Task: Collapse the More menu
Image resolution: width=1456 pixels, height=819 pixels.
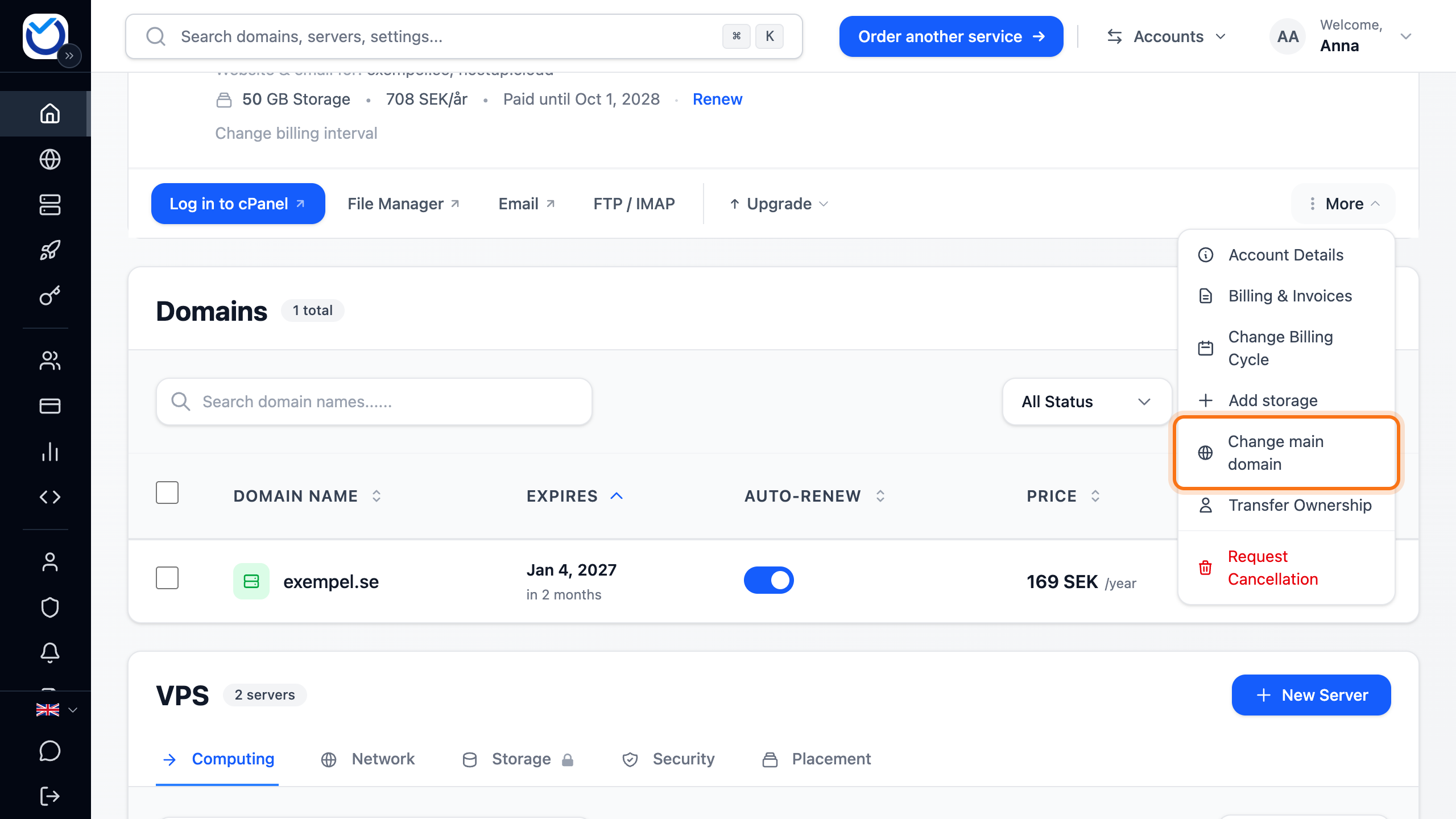Action: [1343, 204]
